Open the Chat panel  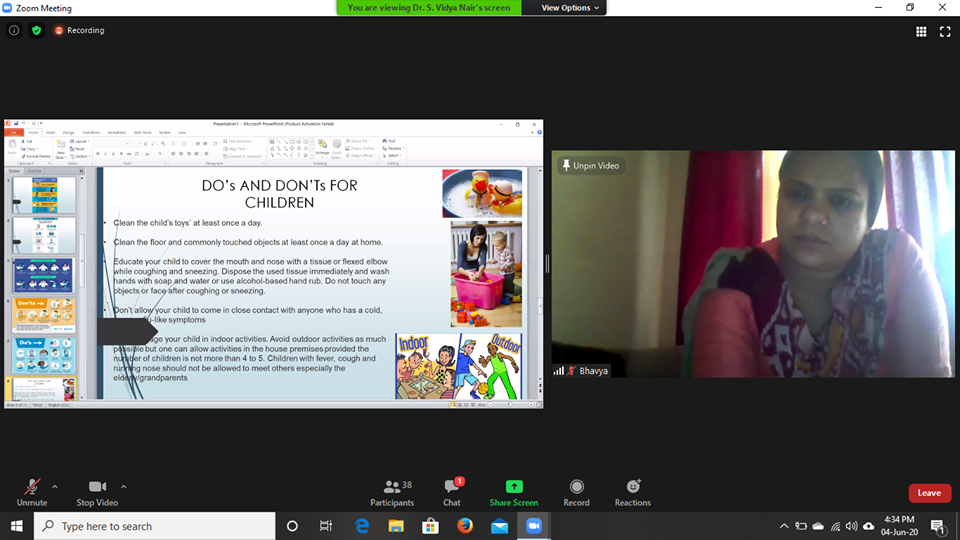(x=452, y=491)
